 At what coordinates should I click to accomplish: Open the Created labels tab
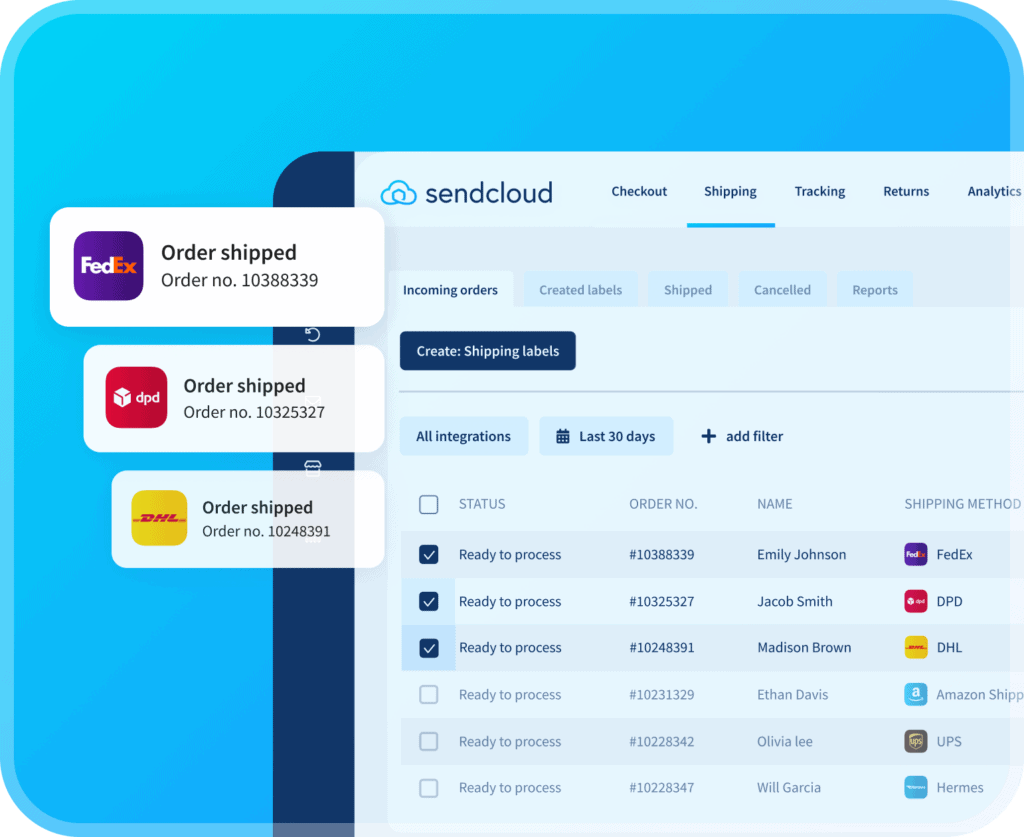point(580,289)
